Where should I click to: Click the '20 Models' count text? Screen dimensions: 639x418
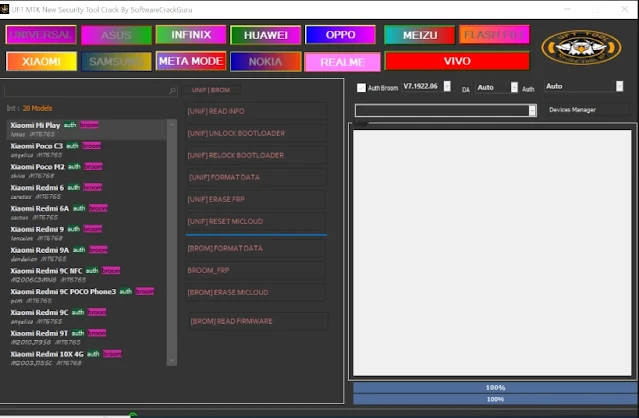tap(37, 108)
